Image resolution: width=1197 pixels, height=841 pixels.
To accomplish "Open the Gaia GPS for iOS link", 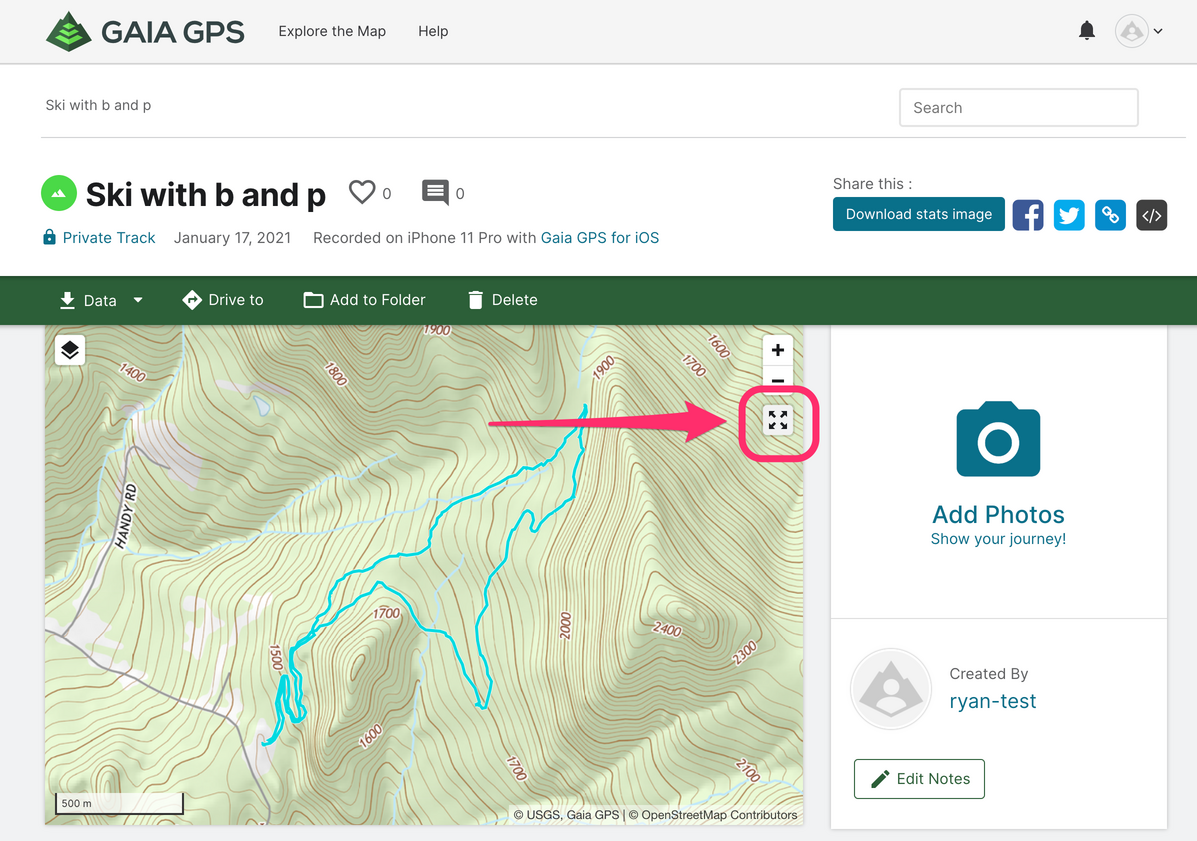I will click(x=599, y=238).
